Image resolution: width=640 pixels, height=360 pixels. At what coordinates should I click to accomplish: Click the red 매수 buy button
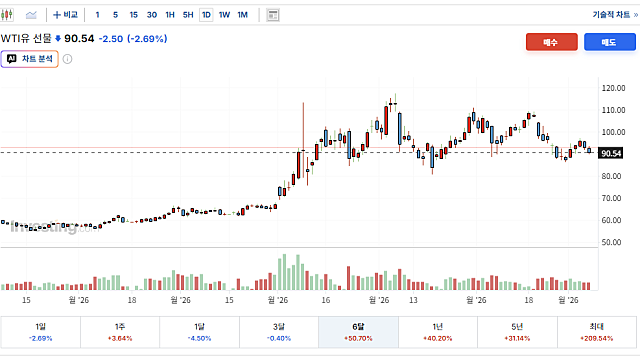point(551,42)
